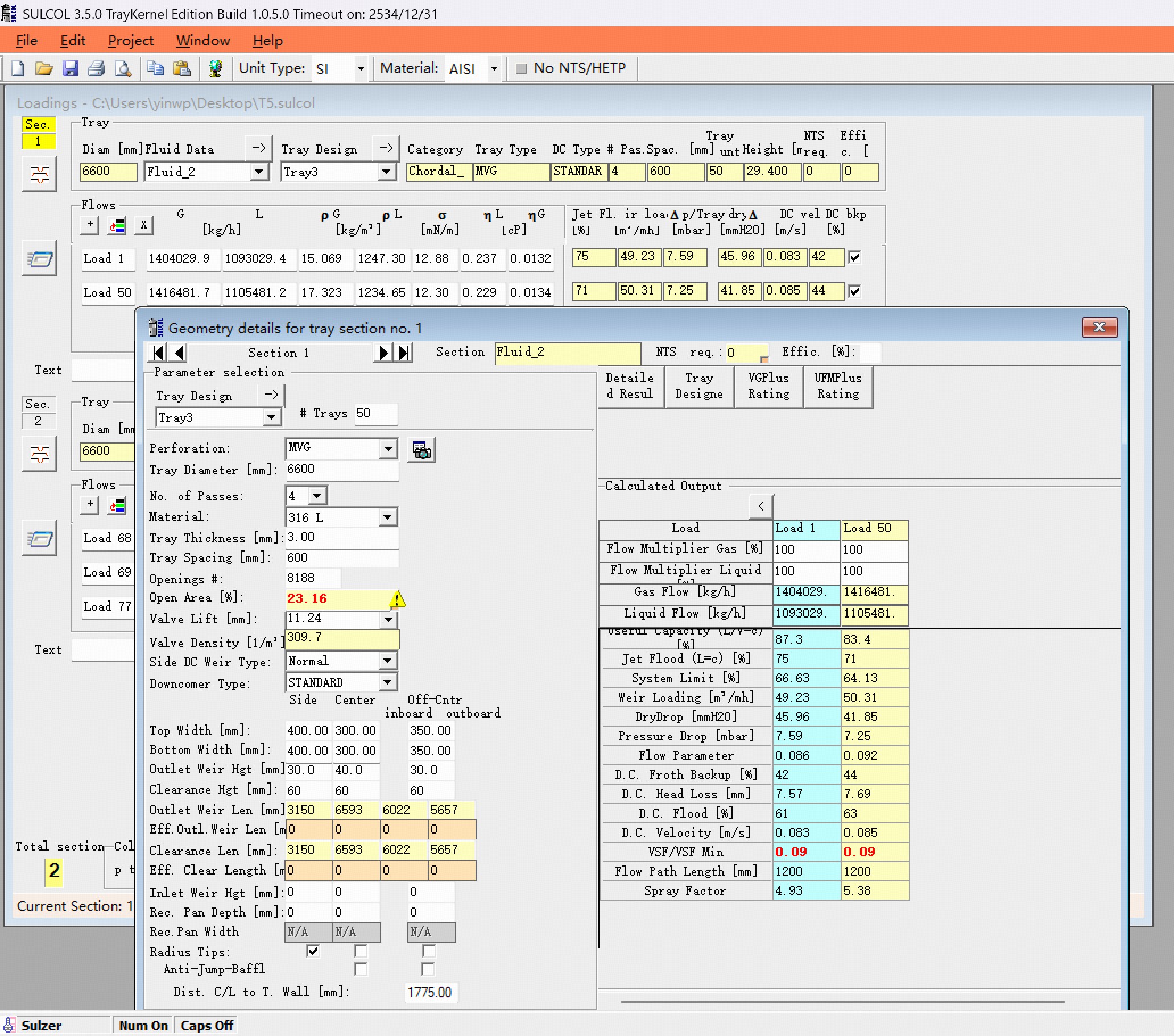Open the Project menu

click(131, 41)
